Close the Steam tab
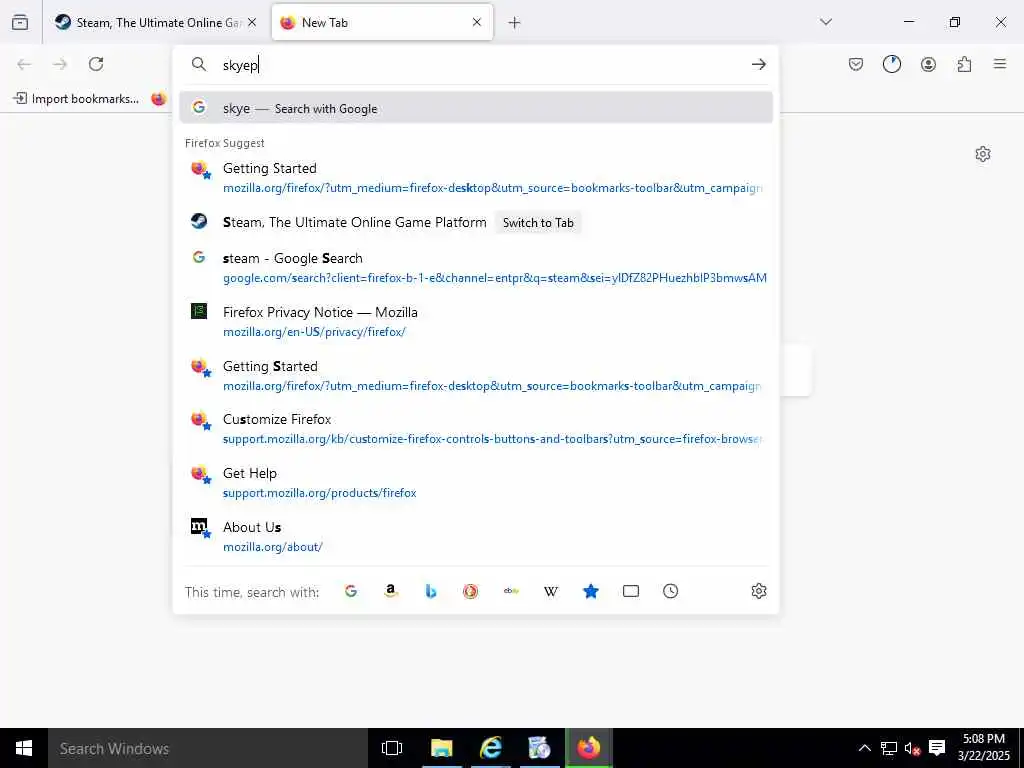Screen dimensions: 1024x768 (252, 22)
